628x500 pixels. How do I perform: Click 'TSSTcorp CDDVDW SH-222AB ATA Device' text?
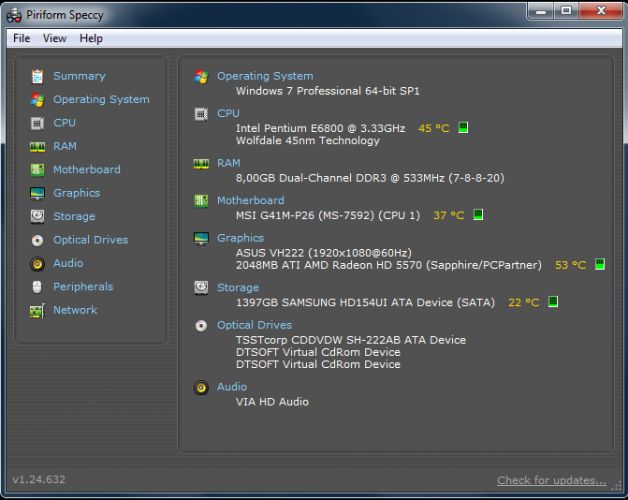point(351,340)
